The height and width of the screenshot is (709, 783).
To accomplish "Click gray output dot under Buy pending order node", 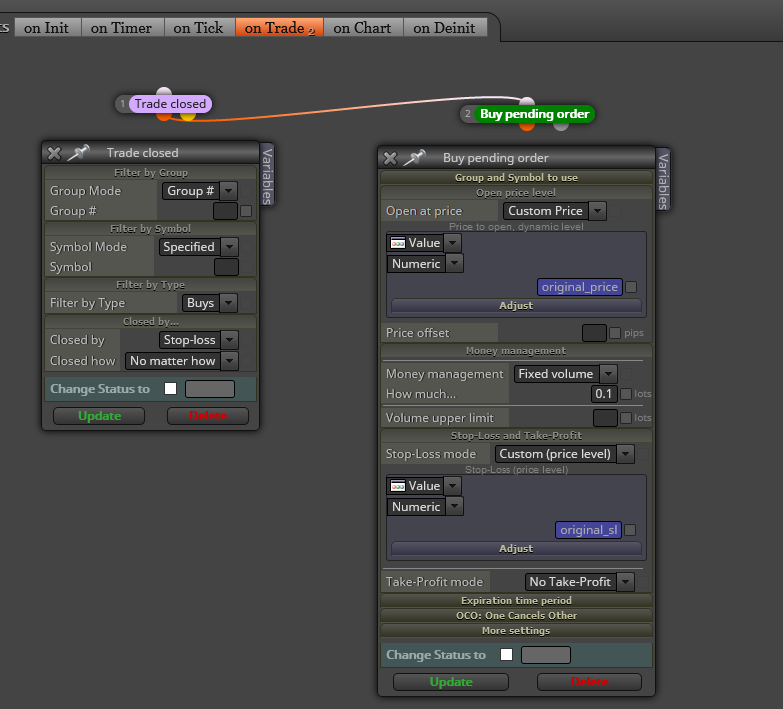I will coord(561,126).
